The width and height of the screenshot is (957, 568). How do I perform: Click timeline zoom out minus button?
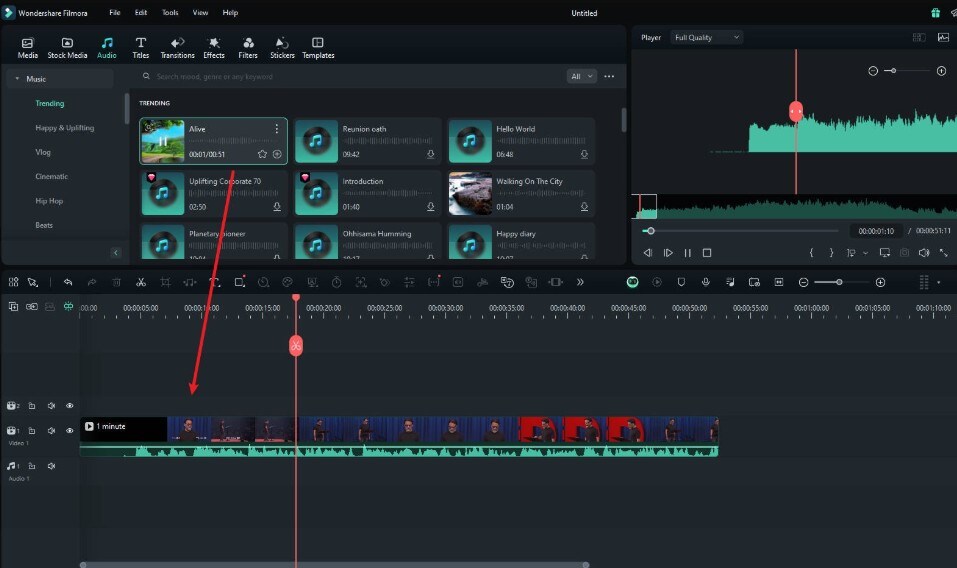tap(803, 282)
